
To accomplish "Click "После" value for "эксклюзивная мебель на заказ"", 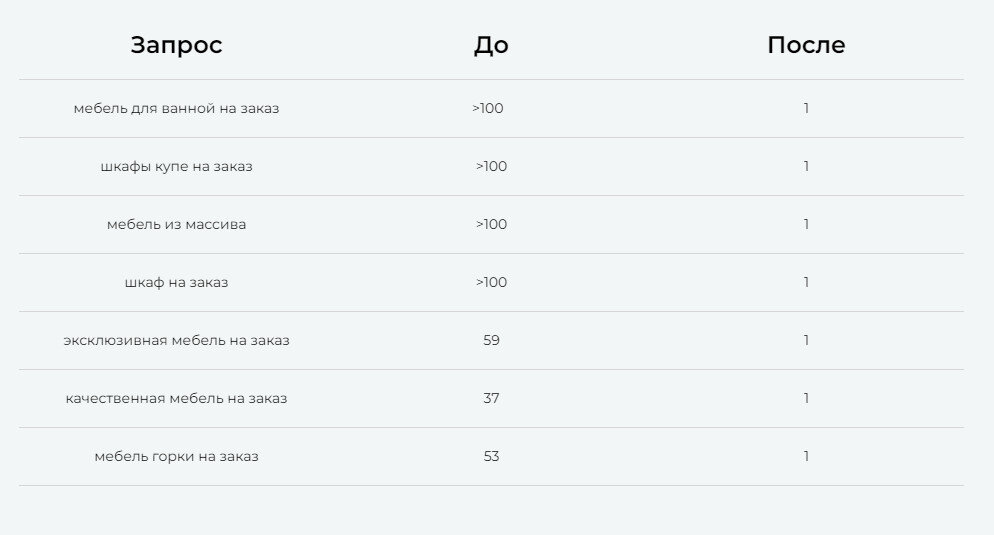I will (806, 340).
